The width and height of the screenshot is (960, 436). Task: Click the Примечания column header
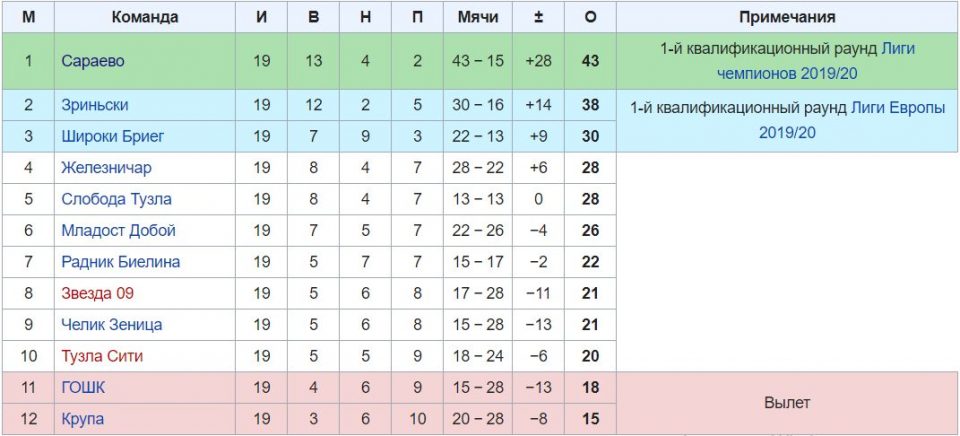pyautogui.click(x=787, y=17)
